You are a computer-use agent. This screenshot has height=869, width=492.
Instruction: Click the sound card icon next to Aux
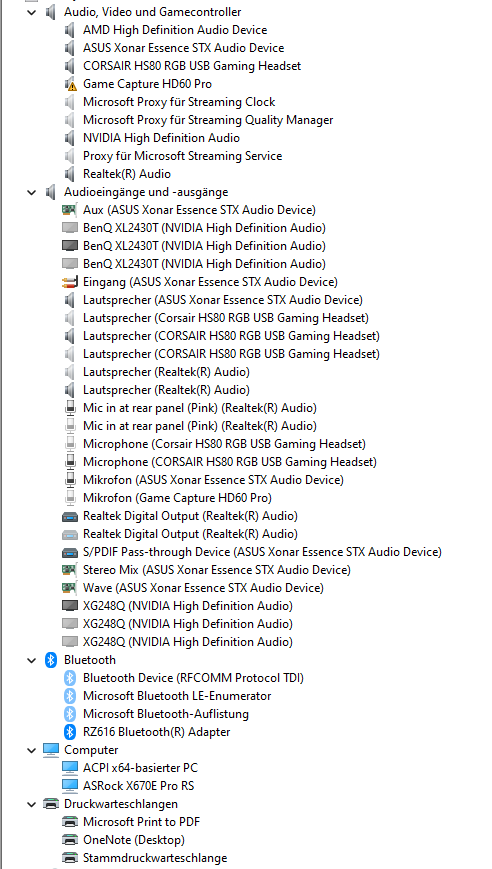pos(70,210)
